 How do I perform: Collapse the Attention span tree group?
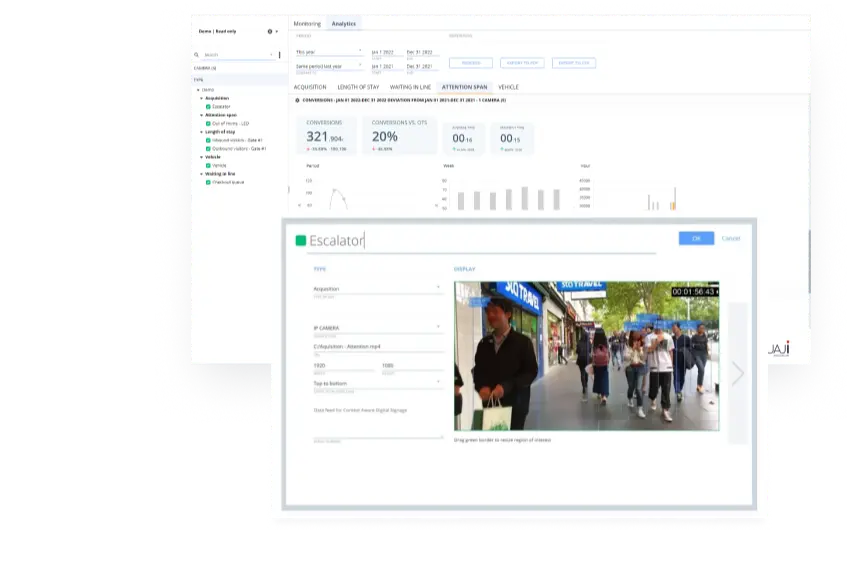[202, 115]
